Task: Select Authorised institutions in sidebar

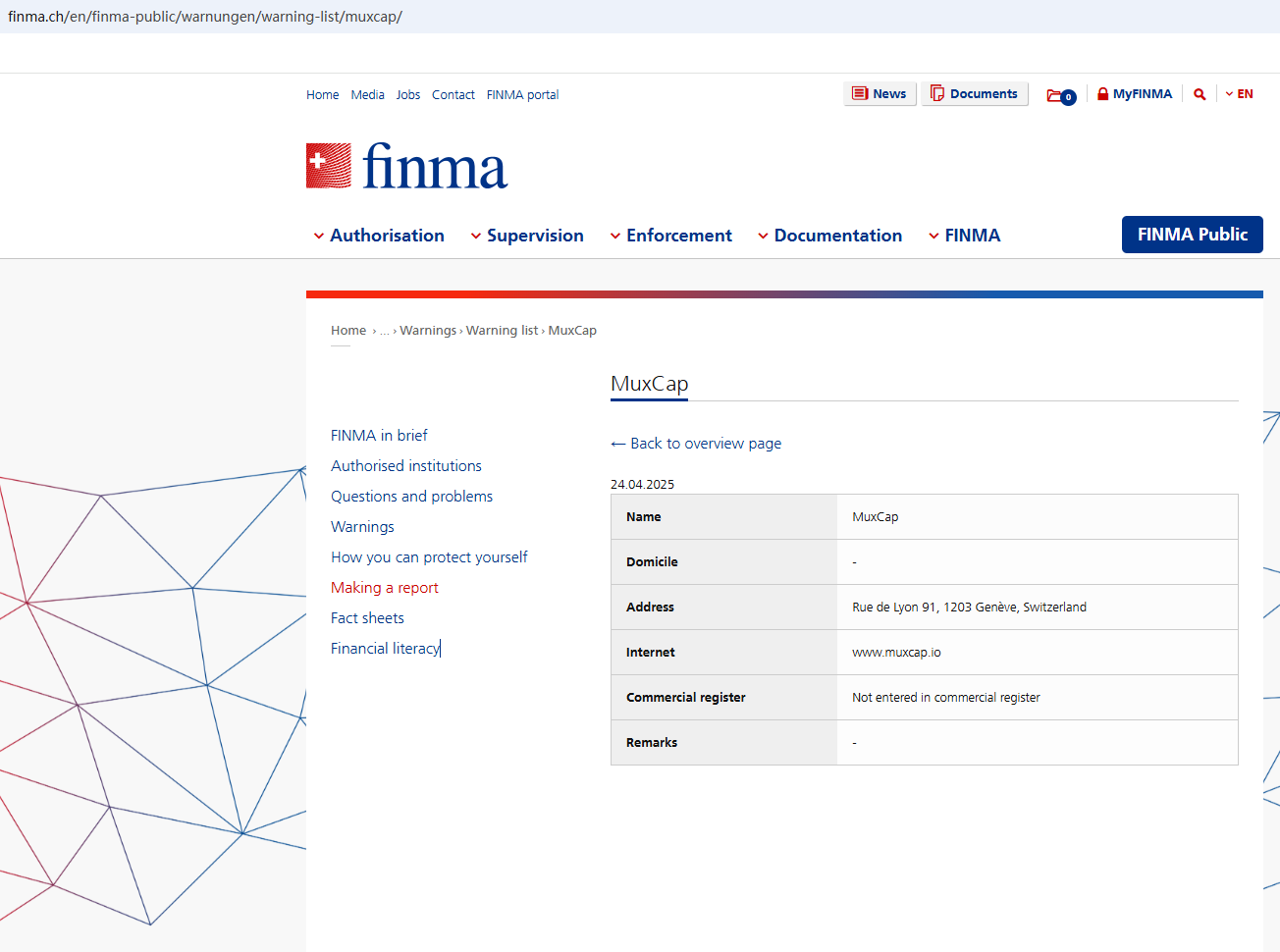Action: point(405,466)
